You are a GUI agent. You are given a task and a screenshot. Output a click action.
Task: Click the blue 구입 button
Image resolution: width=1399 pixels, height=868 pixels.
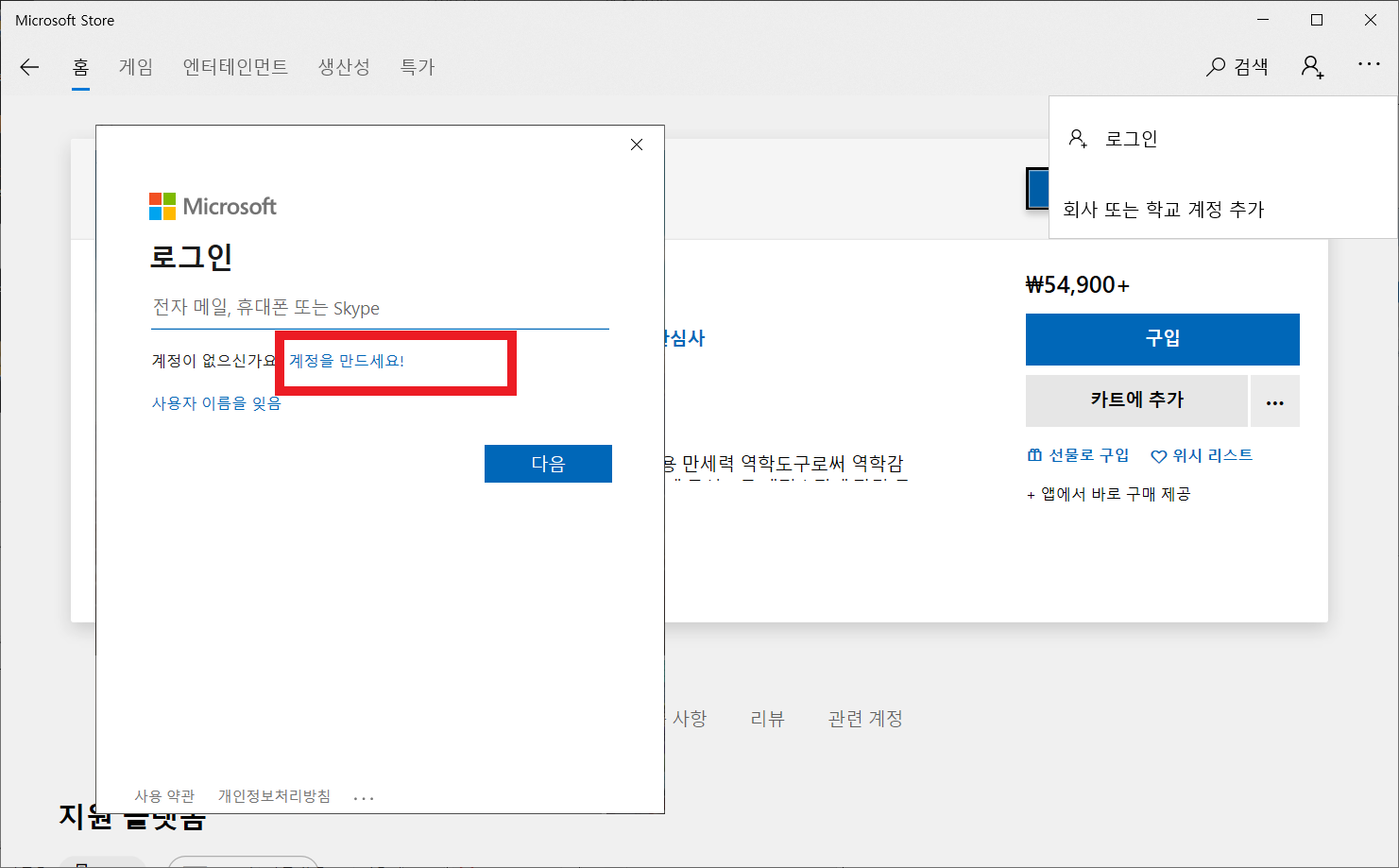pos(1163,339)
